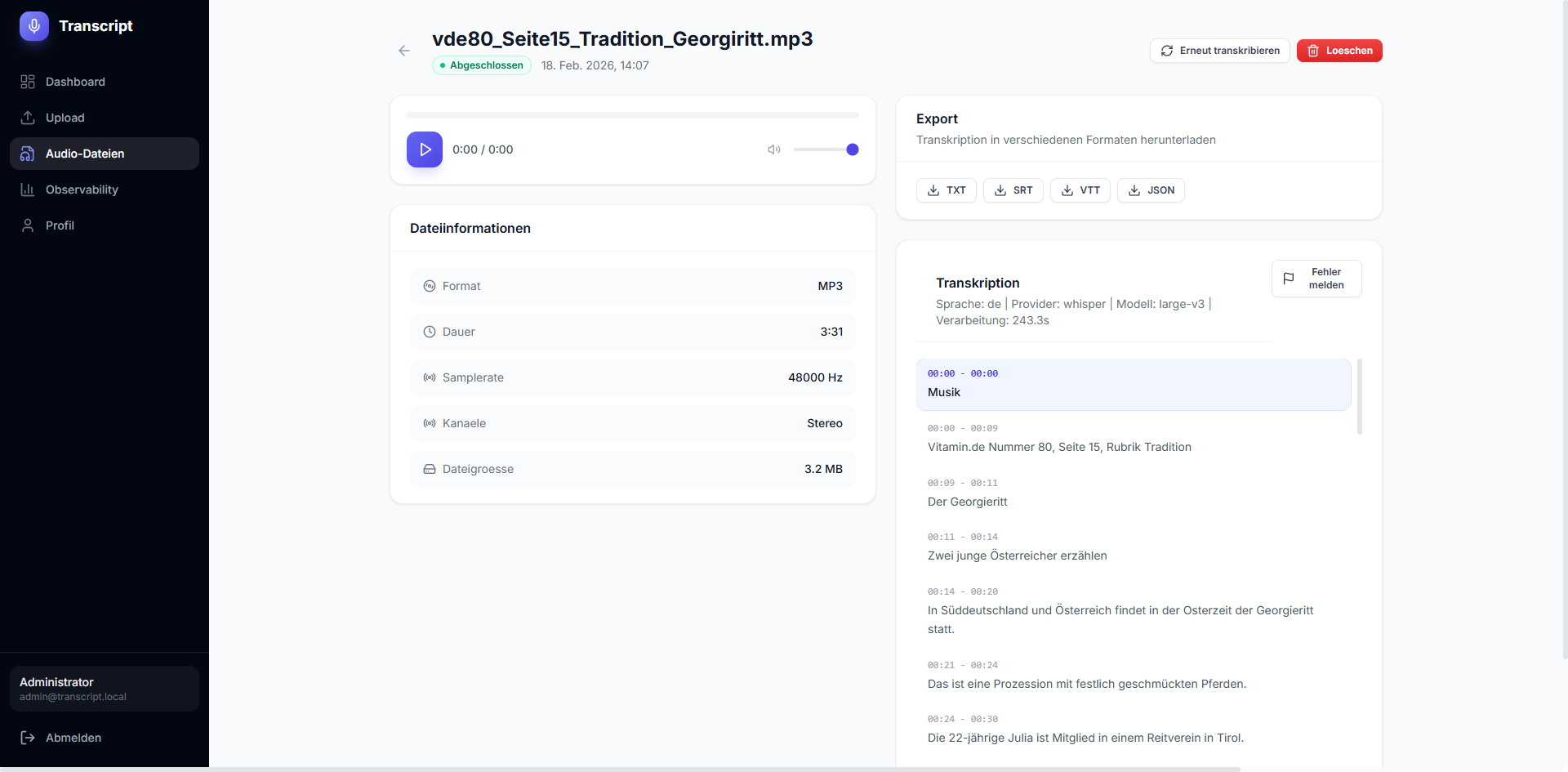Viewport: 1568px width, 772px height.
Task: Report an error with Fehler melden
Action: click(x=1316, y=279)
